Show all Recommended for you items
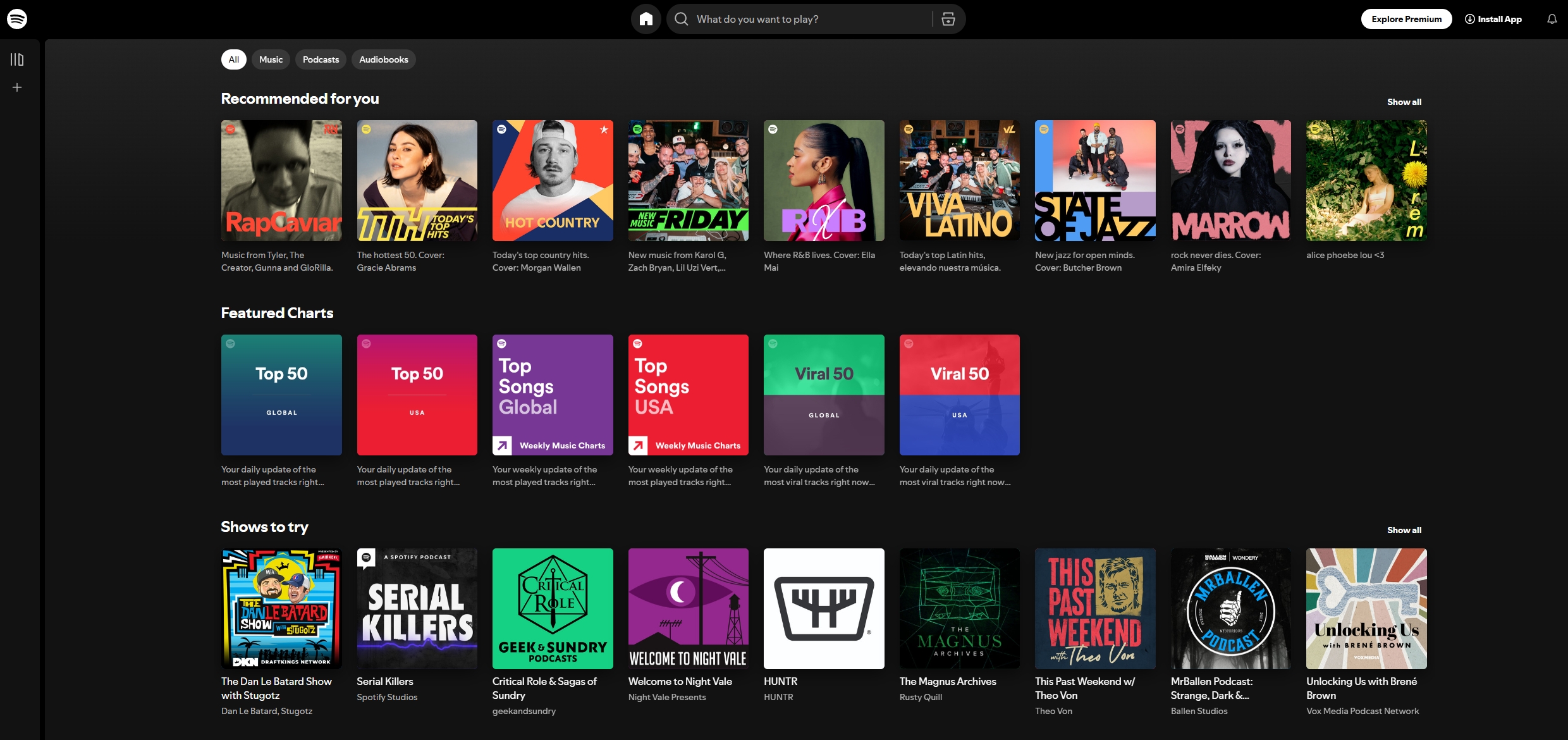The width and height of the screenshot is (1568, 740). pyautogui.click(x=1404, y=102)
